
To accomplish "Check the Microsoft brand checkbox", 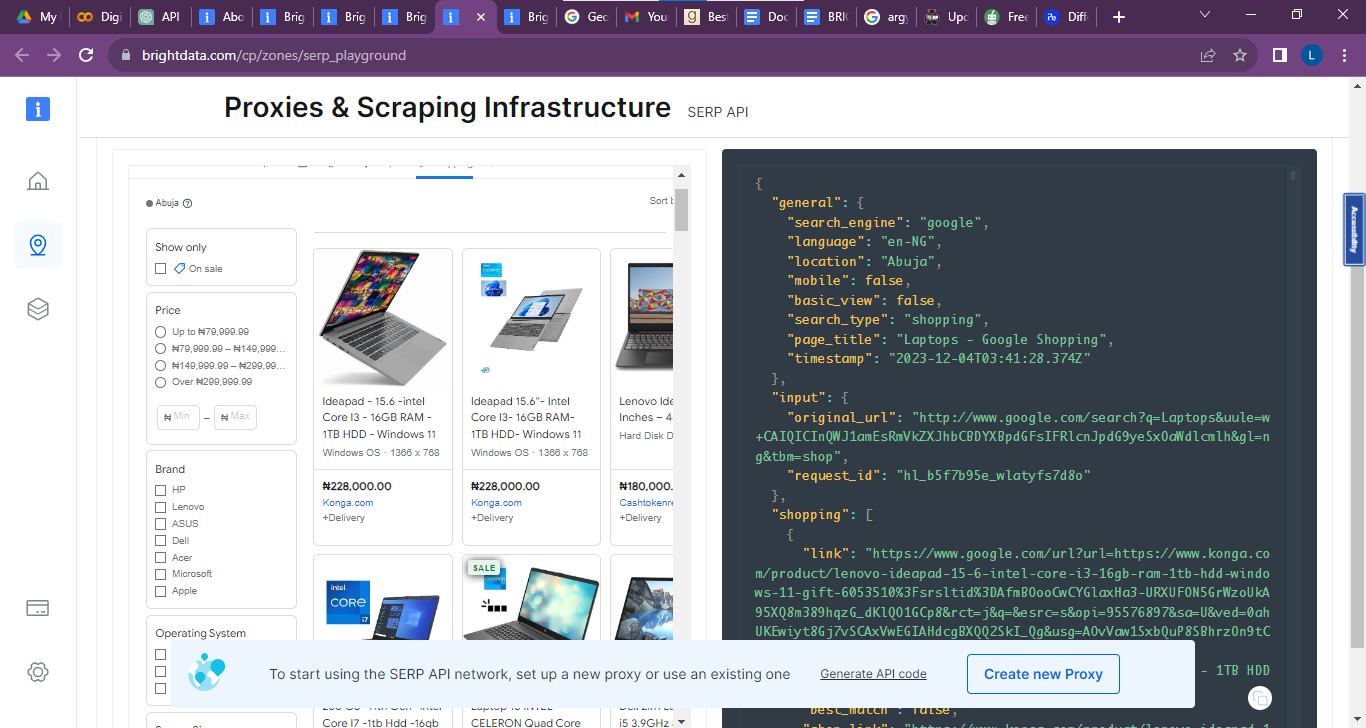I will click(x=160, y=574).
